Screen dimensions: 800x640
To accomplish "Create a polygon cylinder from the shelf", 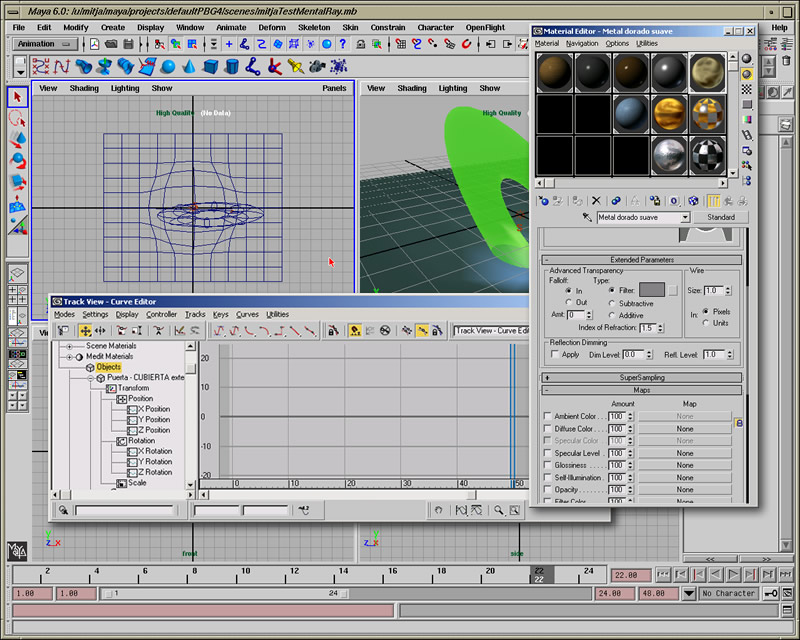I will [232, 66].
